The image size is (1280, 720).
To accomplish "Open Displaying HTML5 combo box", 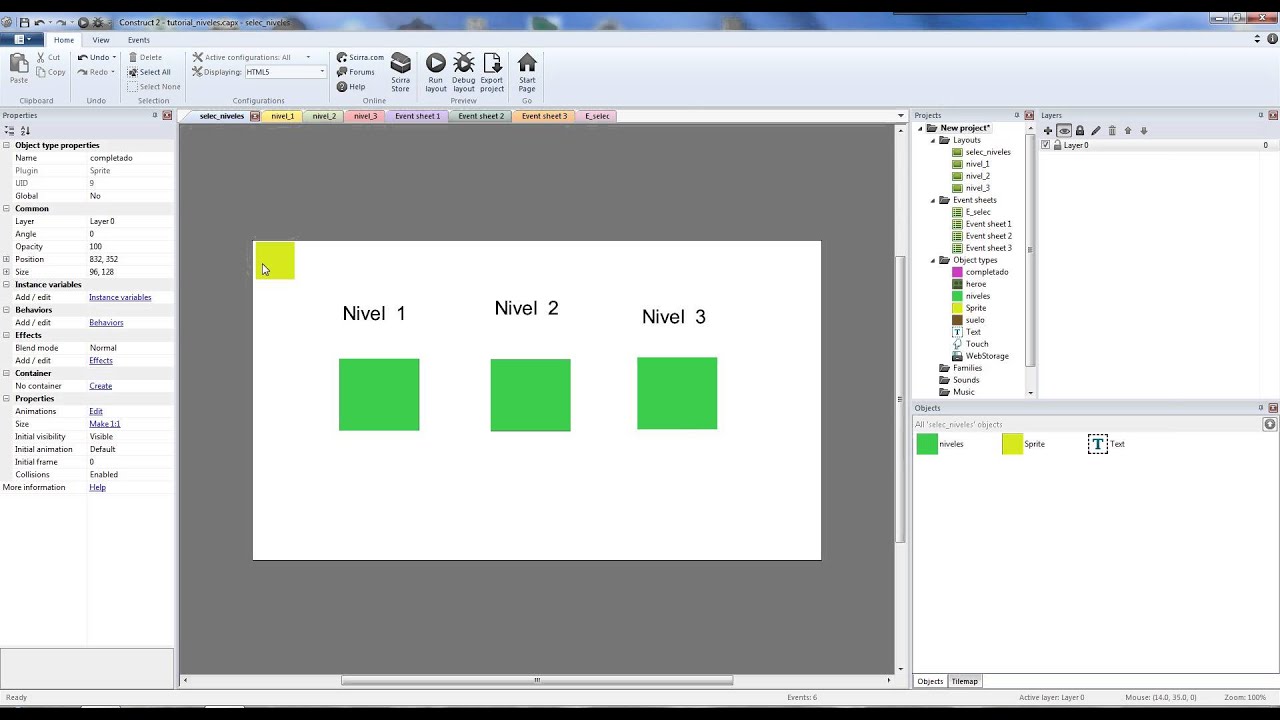I will (x=285, y=72).
